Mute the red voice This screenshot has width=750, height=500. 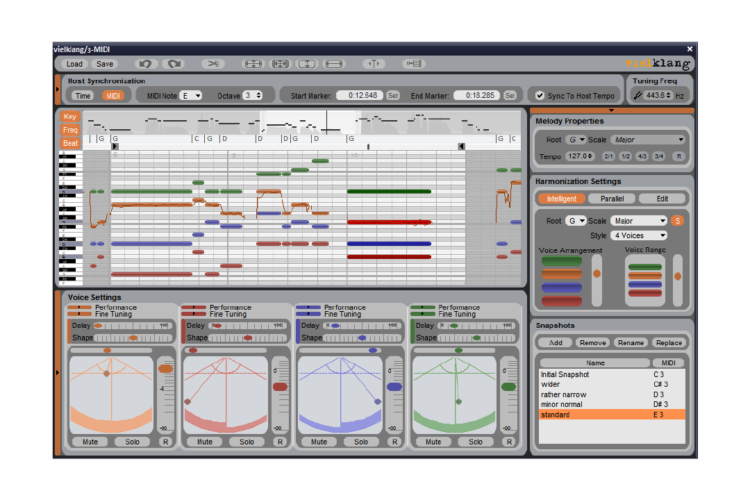click(204, 441)
